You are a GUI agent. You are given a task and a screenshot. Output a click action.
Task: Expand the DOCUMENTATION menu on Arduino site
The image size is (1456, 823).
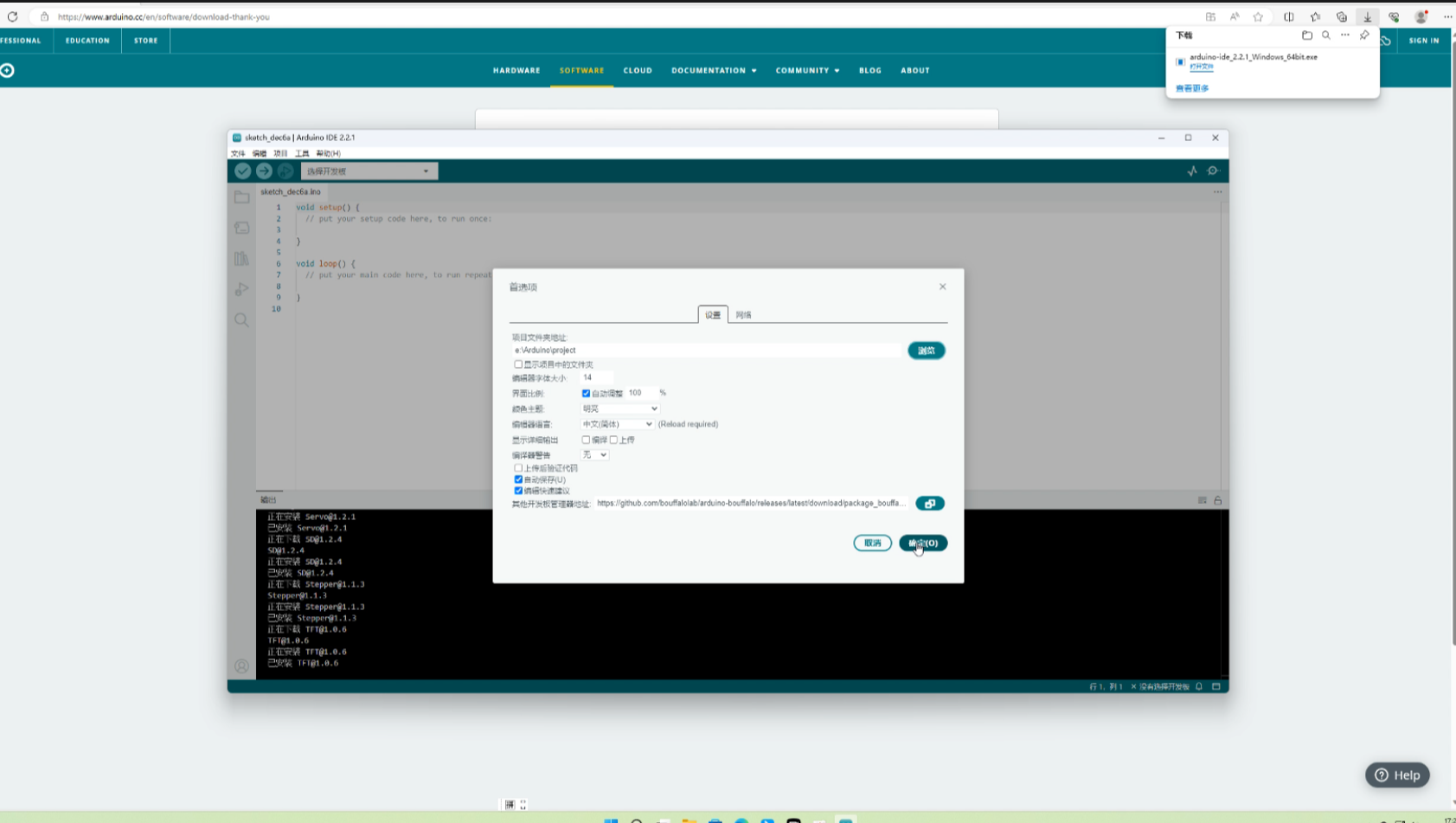714,70
